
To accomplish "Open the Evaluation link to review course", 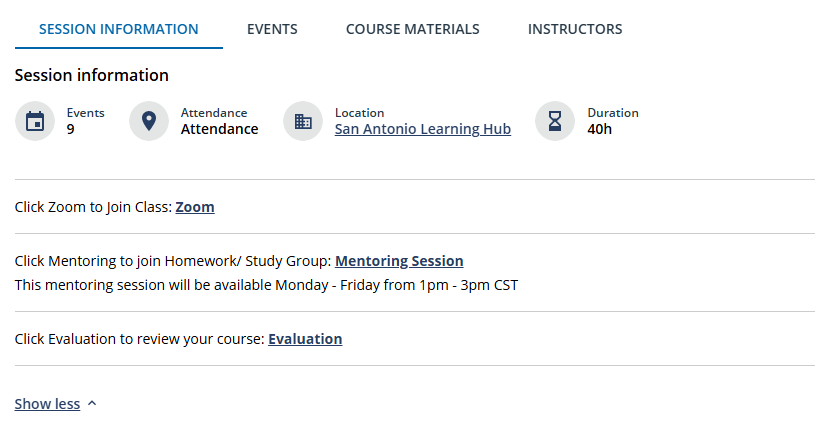I will (x=305, y=339).
